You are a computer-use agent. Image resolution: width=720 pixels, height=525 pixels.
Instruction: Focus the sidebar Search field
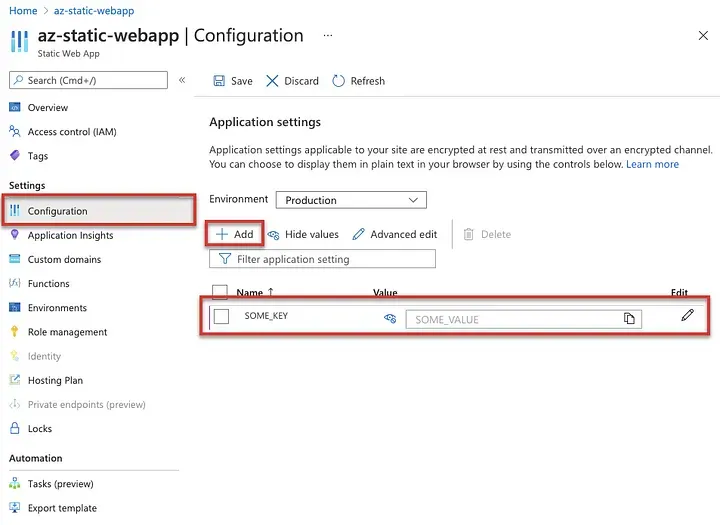[88, 80]
